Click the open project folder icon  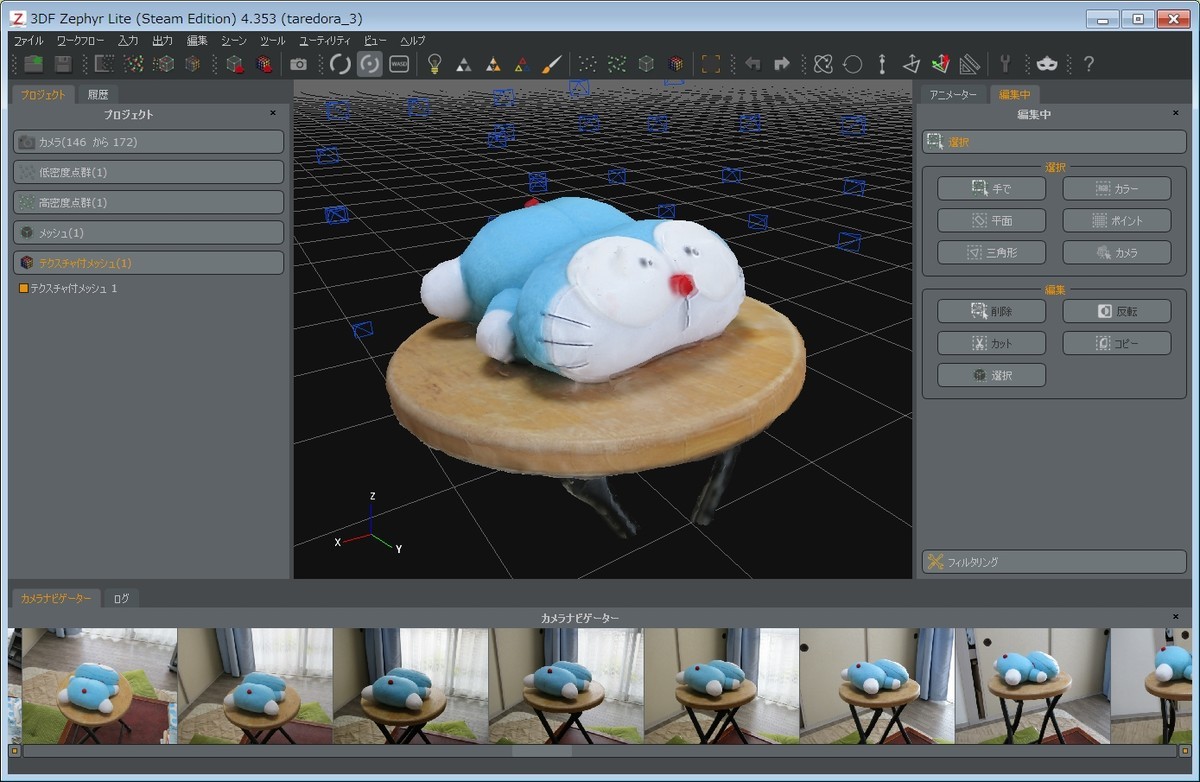pos(33,64)
